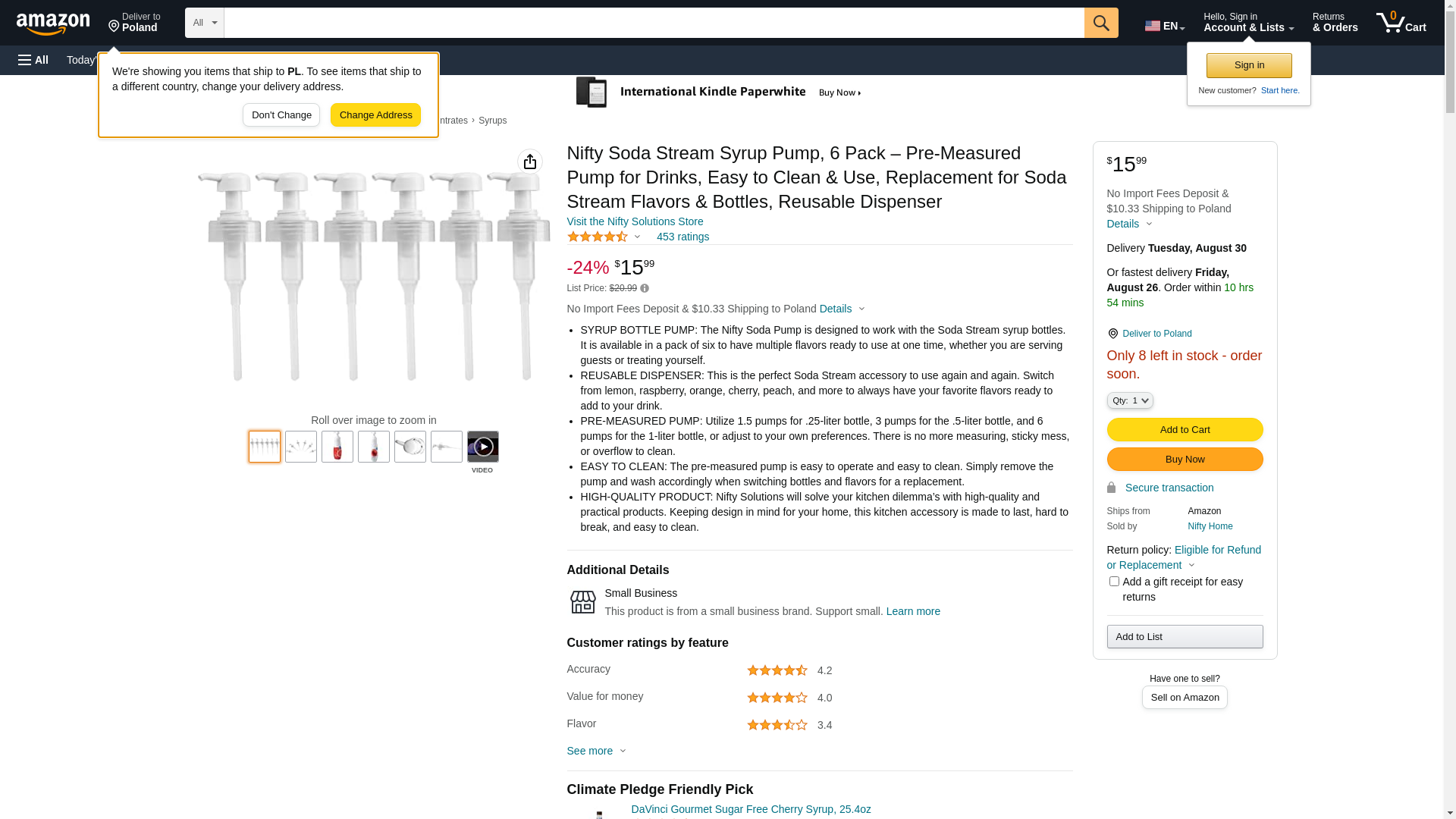The width and height of the screenshot is (1456, 819).
Task: Open Account & Lists menu
Action: [x=1248, y=23]
